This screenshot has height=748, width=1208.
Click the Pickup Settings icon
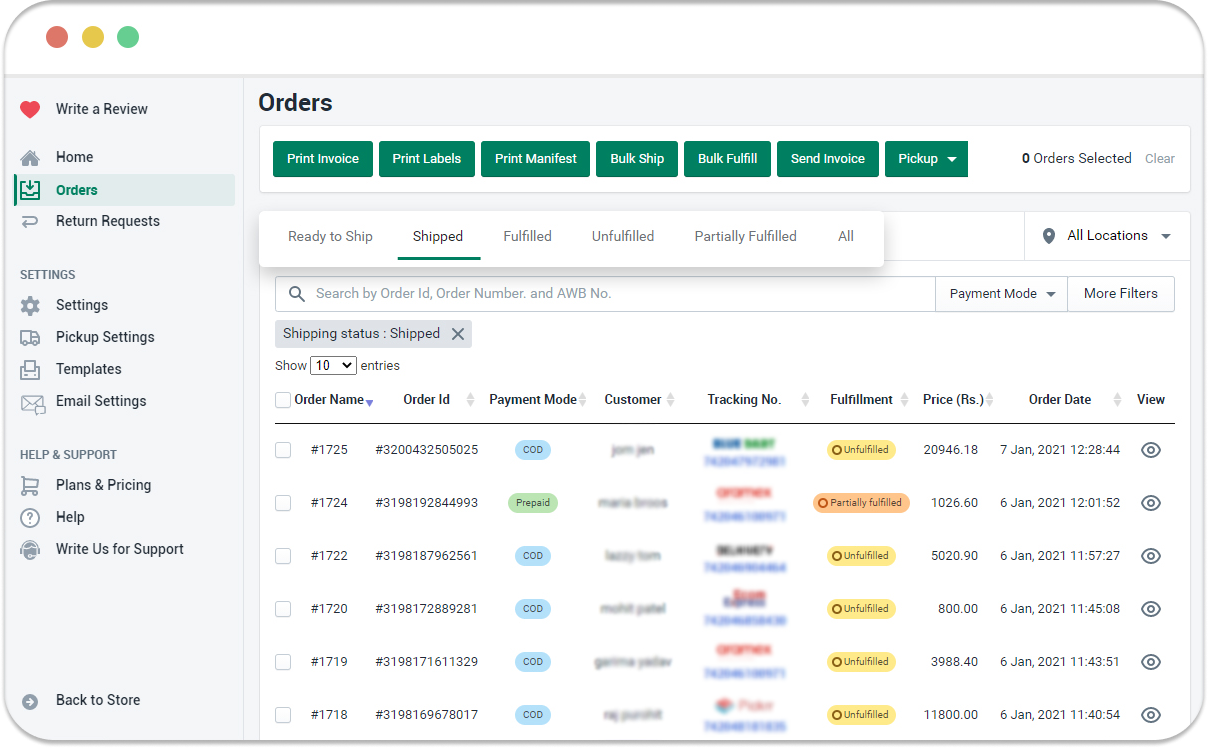pyautogui.click(x=32, y=337)
